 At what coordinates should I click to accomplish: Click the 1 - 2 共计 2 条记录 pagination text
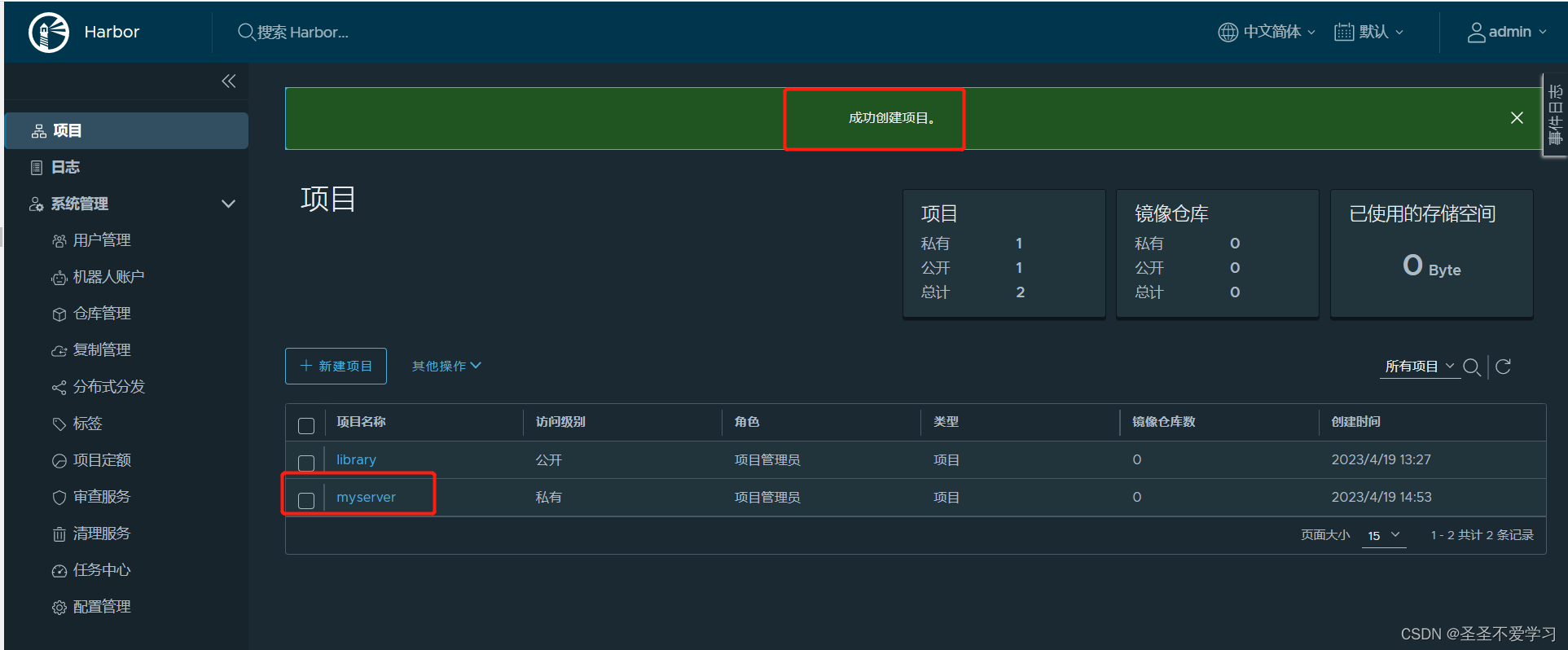[x=1482, y=535]
